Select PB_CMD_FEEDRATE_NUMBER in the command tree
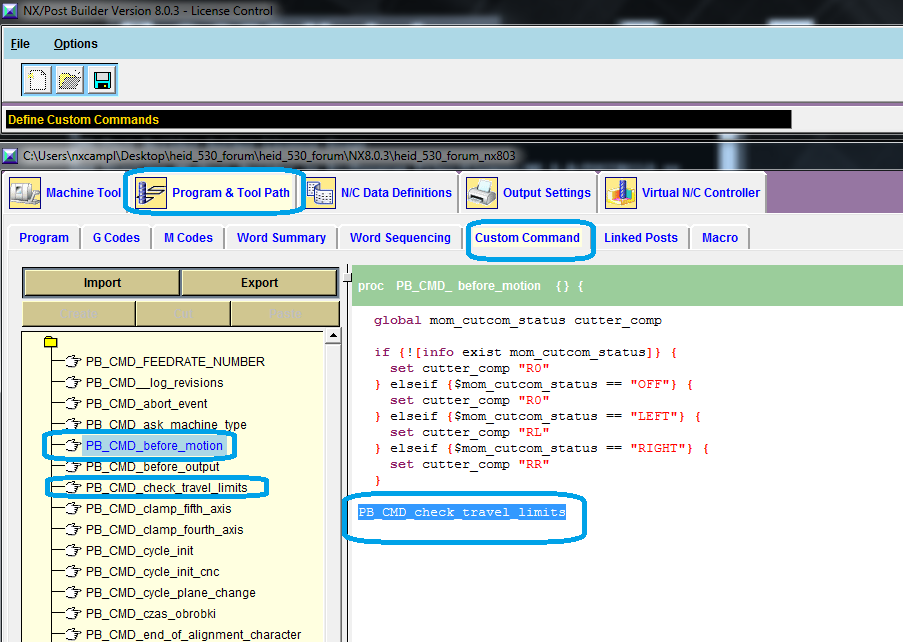 click(x=175, y=362)
